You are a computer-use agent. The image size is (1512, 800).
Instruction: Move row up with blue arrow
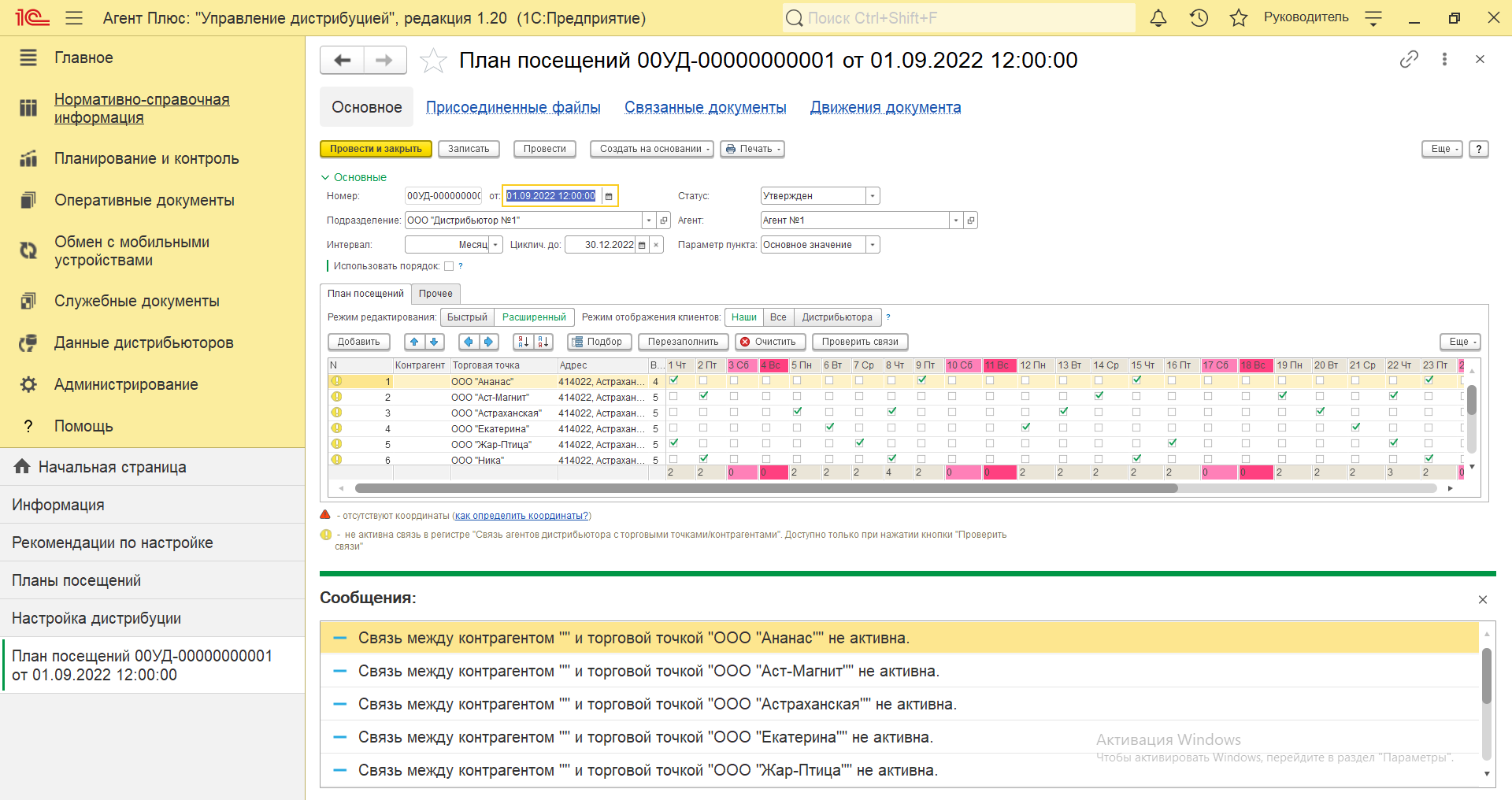coord(415,342)
